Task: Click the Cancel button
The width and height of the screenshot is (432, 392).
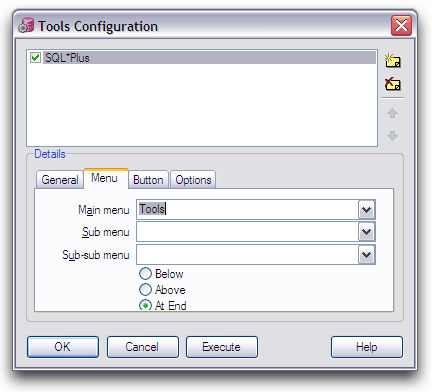Action: pos(142,347)
